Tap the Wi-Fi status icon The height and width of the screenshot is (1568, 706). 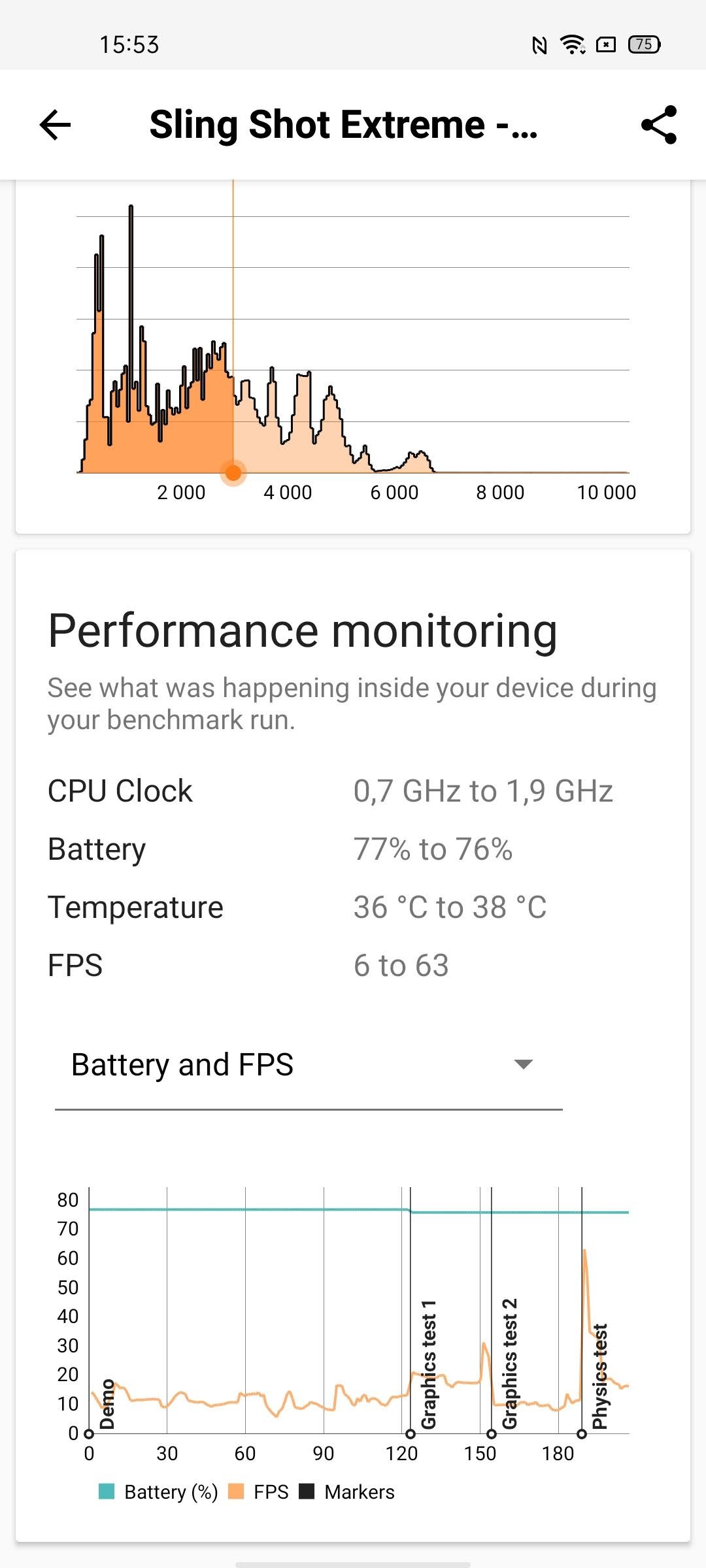pyautogui.click(x=573, y=45)
